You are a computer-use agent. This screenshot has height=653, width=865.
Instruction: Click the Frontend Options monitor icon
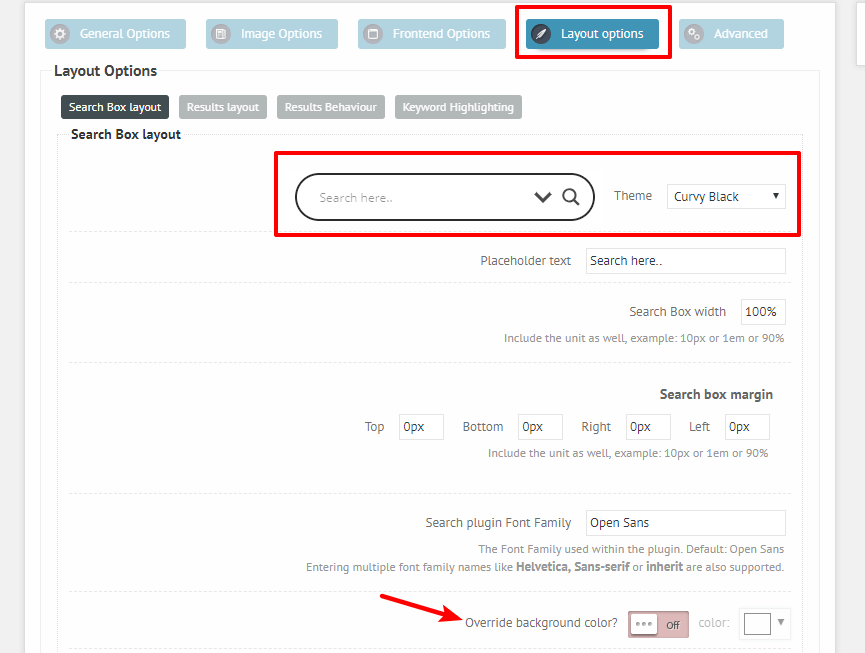pos(374,33)
